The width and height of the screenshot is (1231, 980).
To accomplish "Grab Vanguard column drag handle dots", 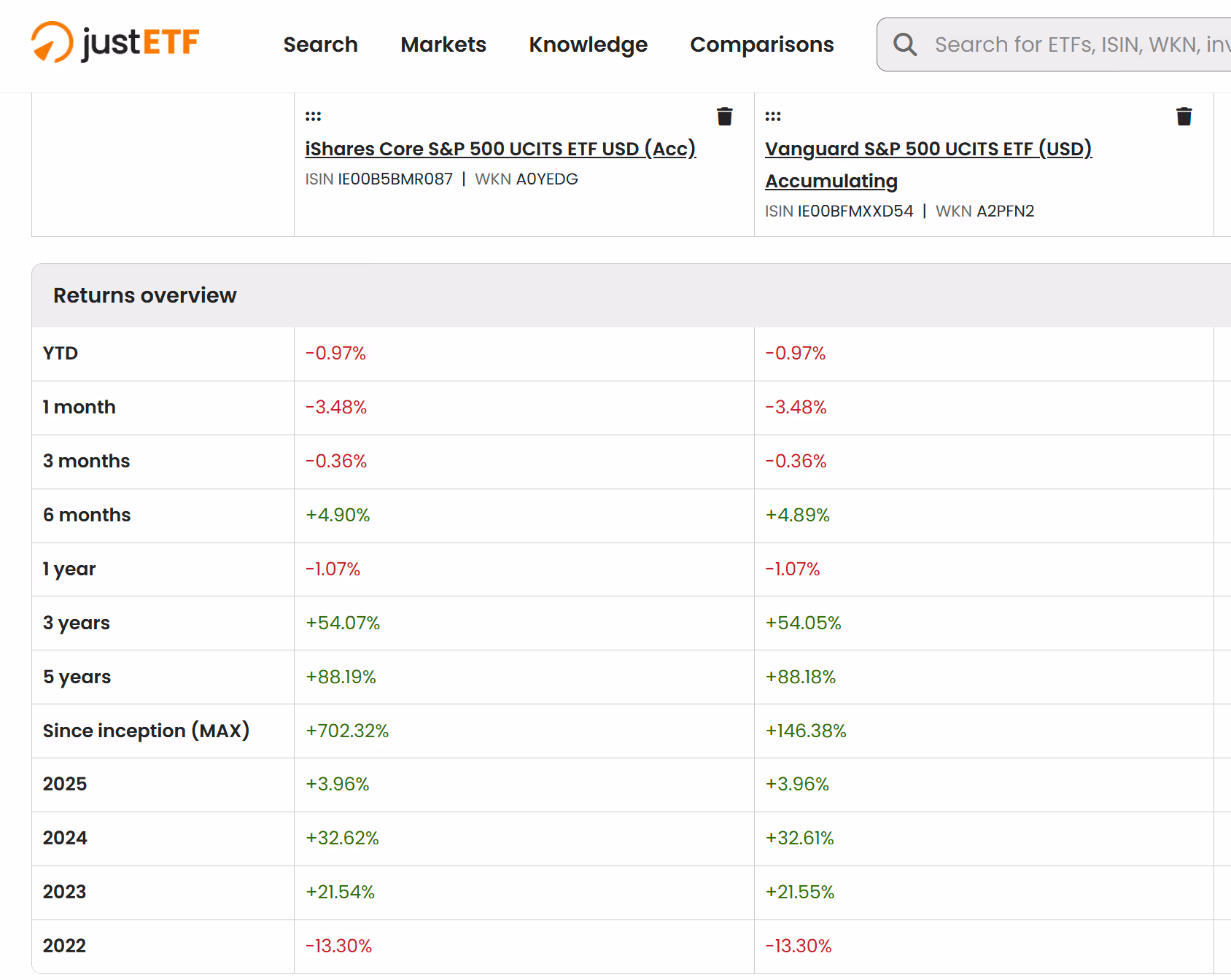I will point(773,116).
